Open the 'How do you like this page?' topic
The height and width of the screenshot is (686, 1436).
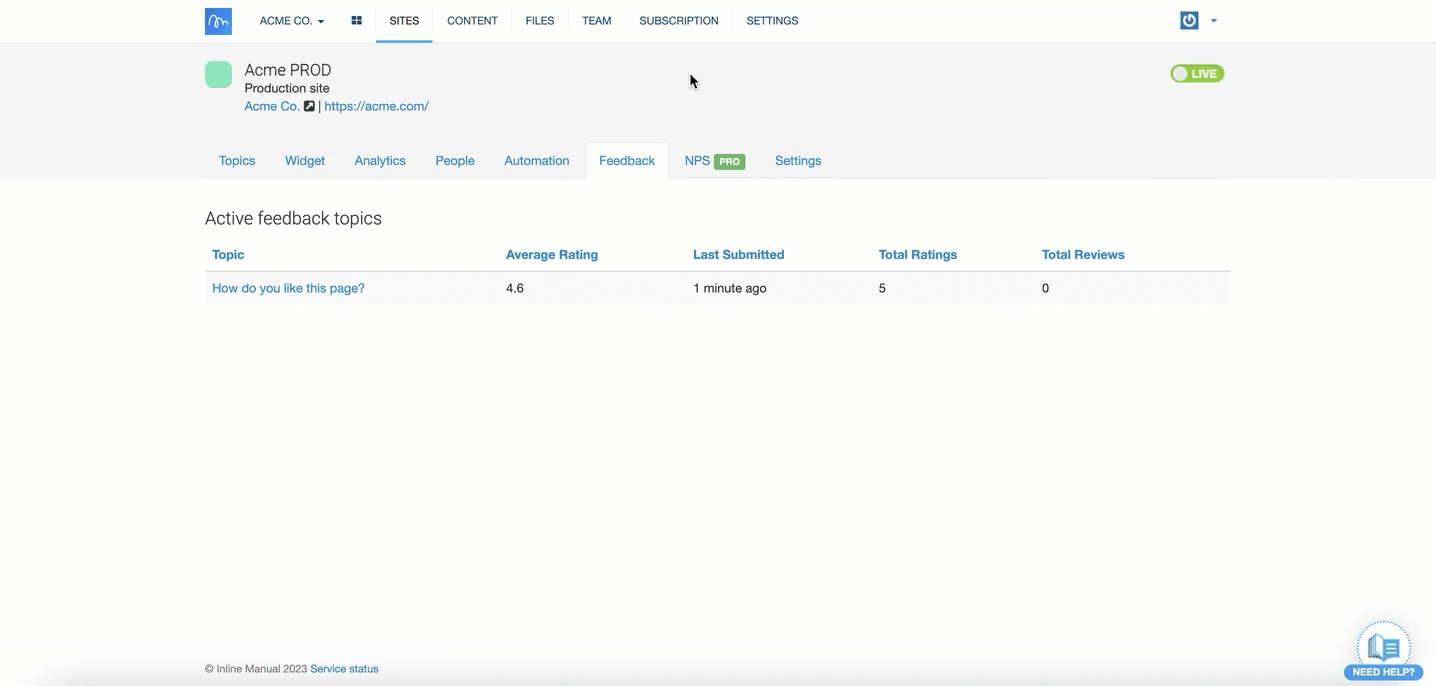coord(288,288)
